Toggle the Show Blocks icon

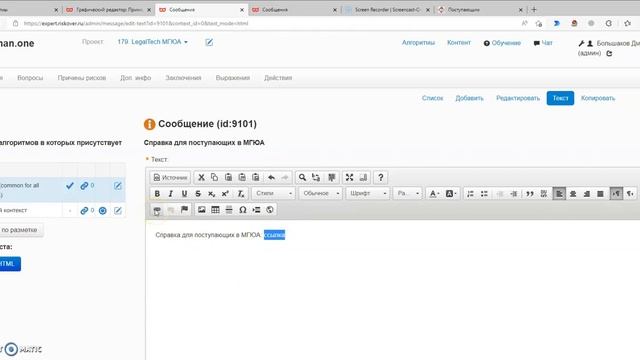[363, 178]
